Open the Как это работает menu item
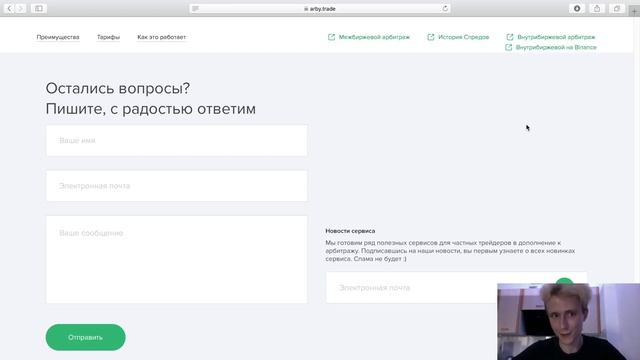This screenshot has height=360, width=640. 161,37
